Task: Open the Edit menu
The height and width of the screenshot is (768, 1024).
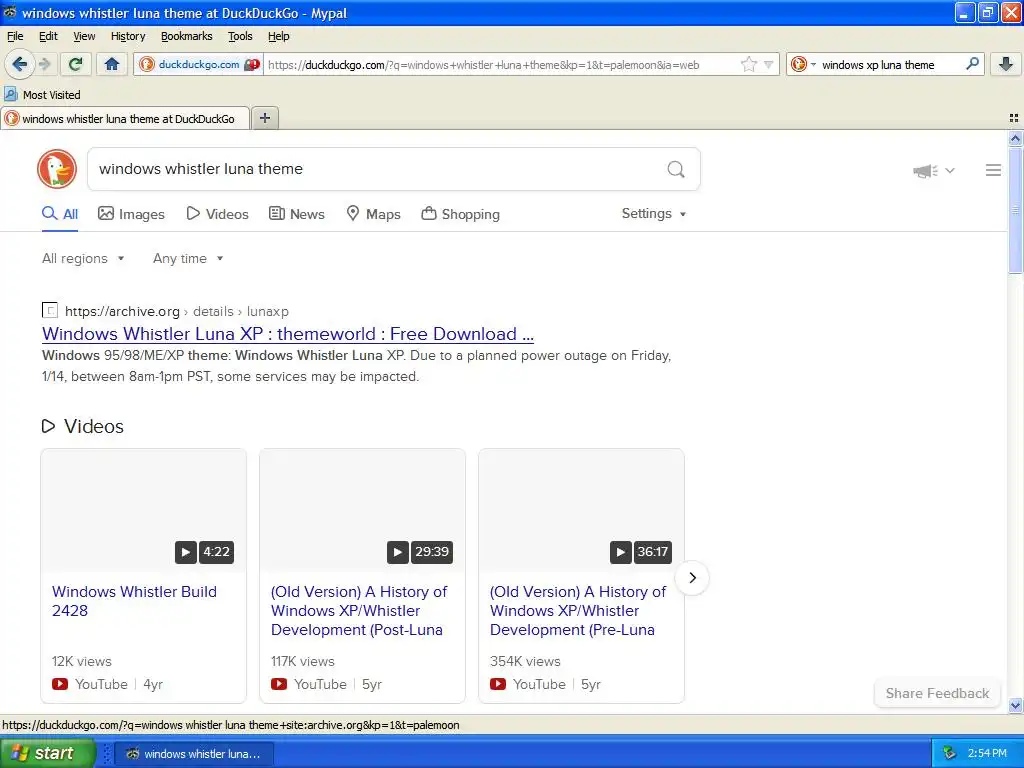Action: [x=48, y=36]
